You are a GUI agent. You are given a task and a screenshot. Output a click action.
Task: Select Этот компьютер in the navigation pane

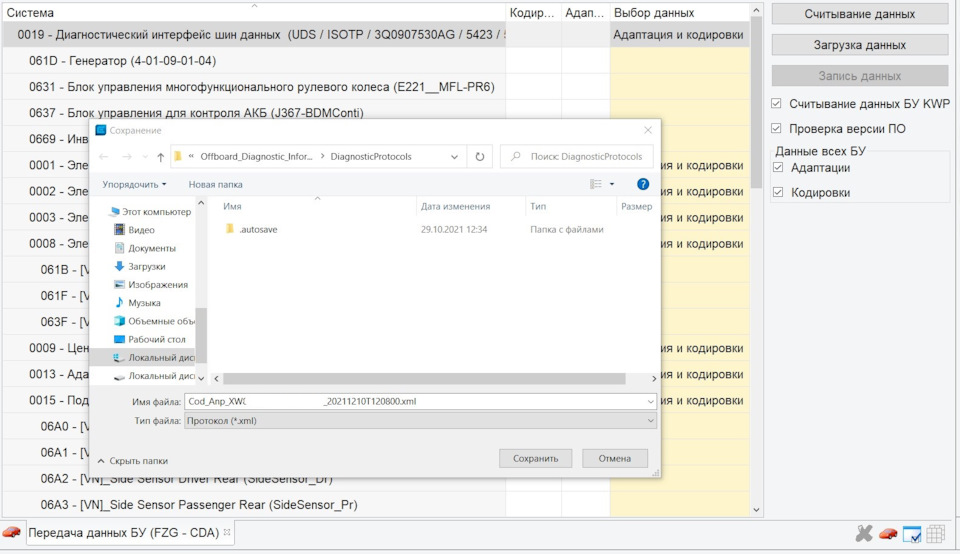tap(156, 212)
